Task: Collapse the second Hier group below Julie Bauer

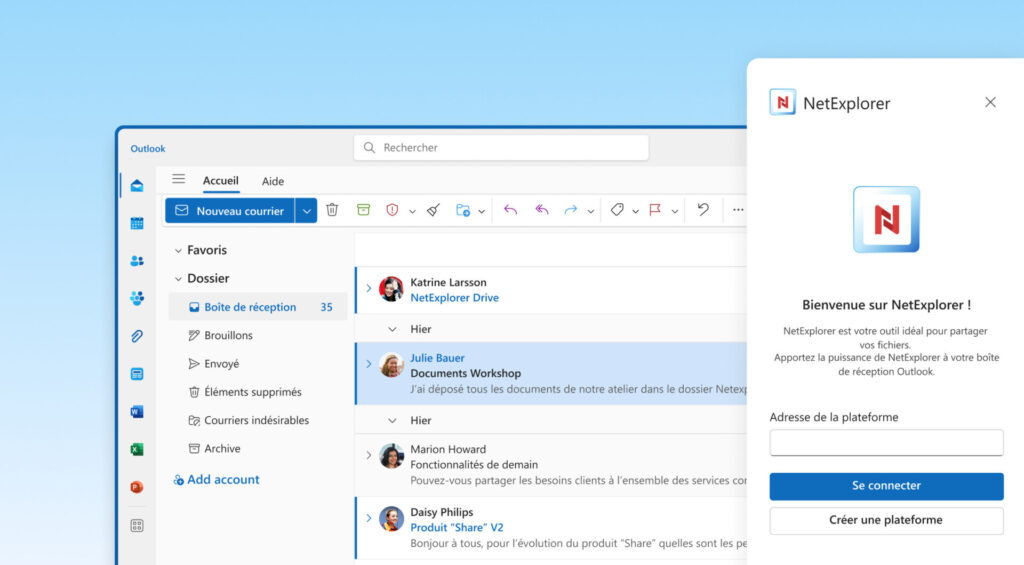Action: [392, 421]
